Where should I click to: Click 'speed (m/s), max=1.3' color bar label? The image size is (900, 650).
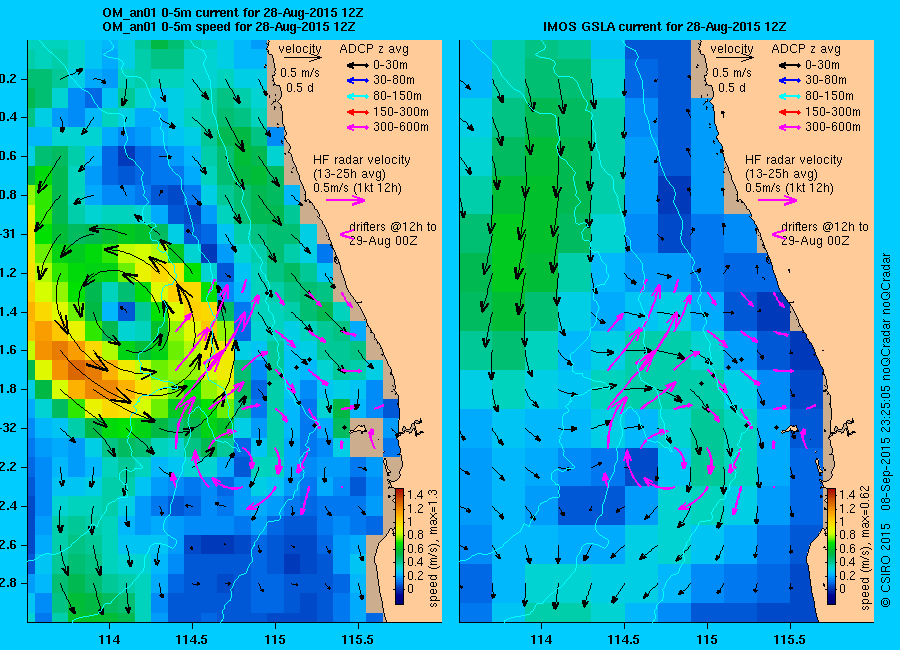click(x=433, y=548)
